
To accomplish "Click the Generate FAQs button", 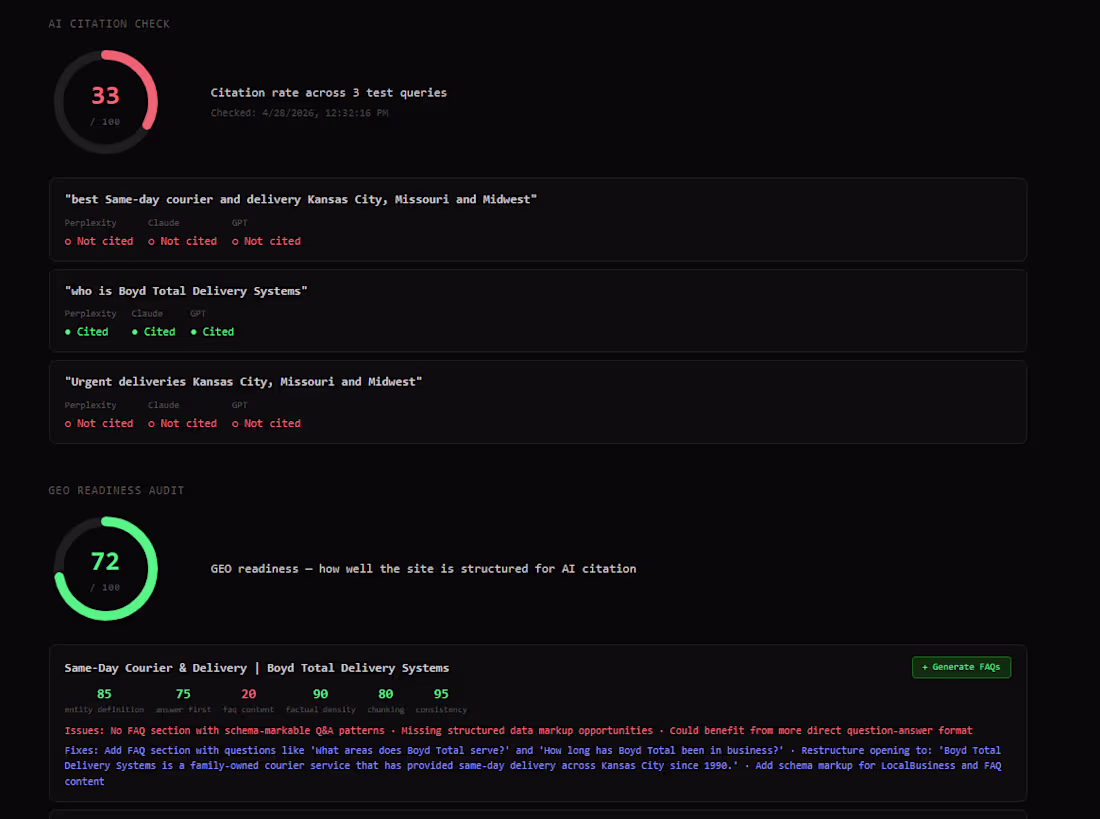I will pos(961,667).
